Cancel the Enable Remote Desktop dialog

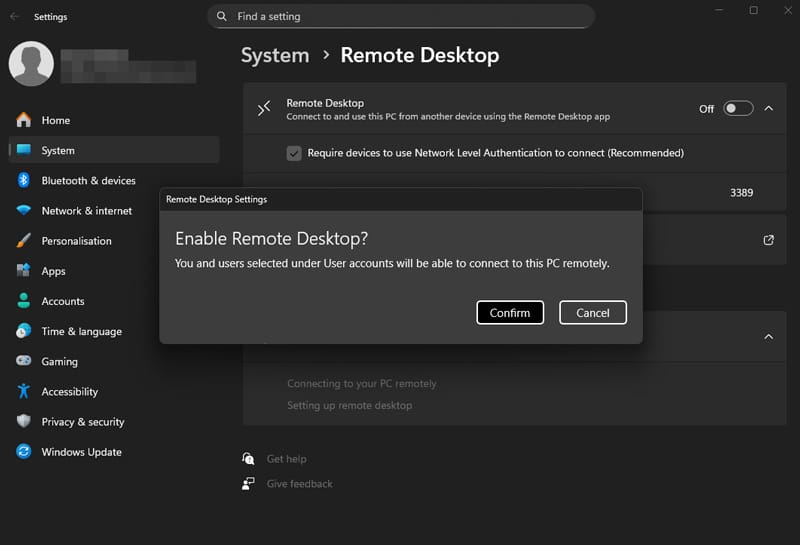592,313
